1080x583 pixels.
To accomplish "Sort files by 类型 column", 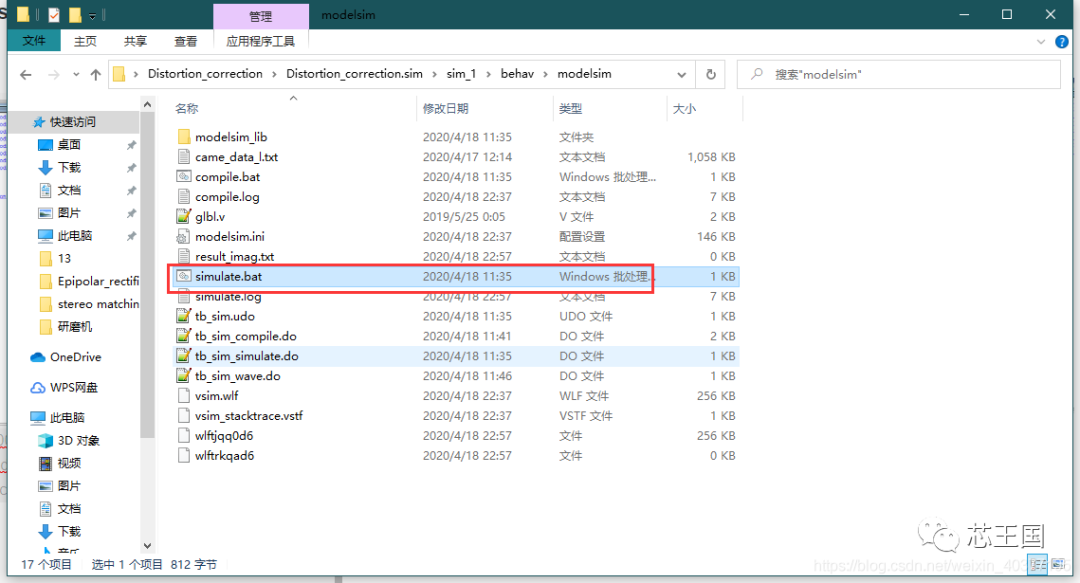I will (570, 108).
